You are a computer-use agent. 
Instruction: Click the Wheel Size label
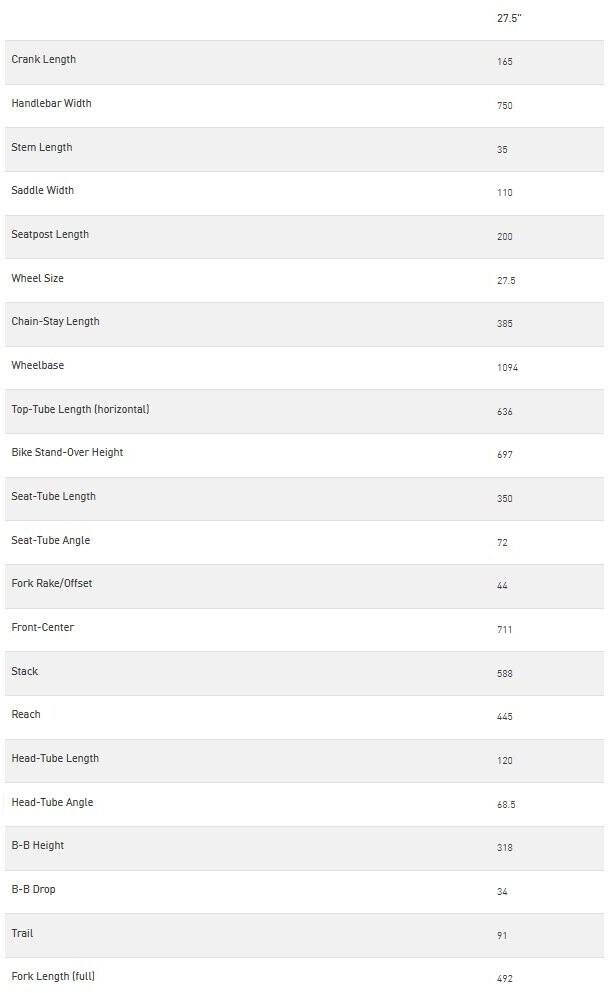[37, 278]
